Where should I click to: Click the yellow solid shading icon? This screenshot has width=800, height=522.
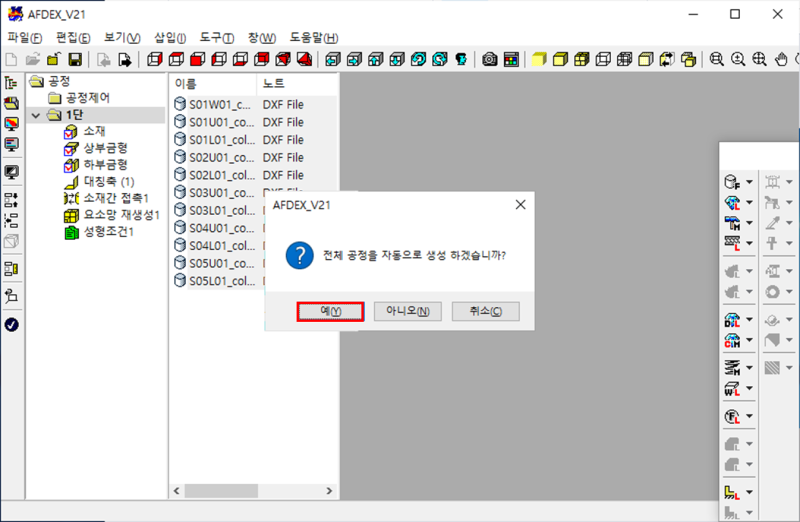(539, 60)
